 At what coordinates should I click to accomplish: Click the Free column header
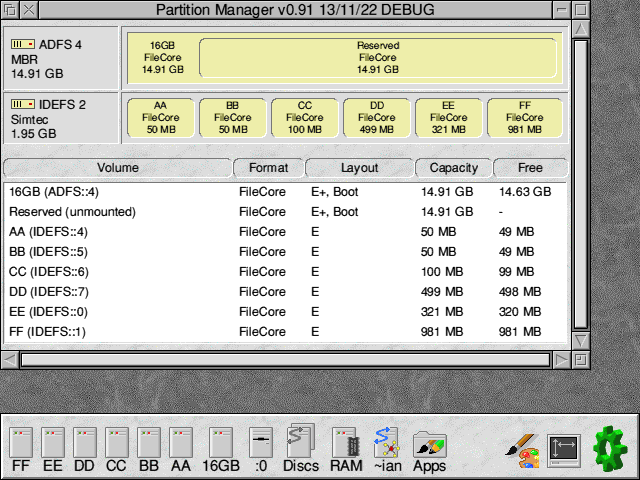point(530,168)
